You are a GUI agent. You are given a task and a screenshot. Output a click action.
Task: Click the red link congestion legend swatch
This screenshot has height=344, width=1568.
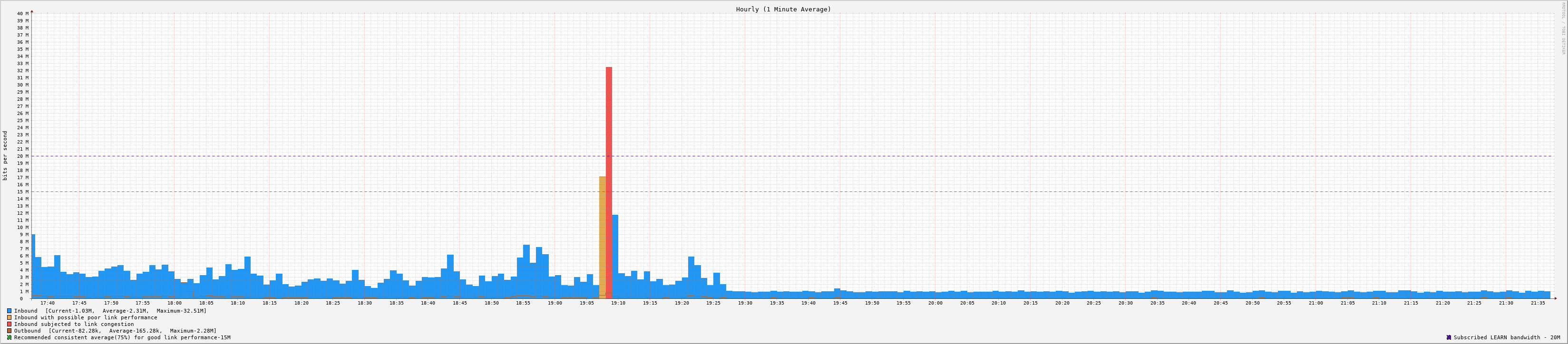click(x=9, y=324)
